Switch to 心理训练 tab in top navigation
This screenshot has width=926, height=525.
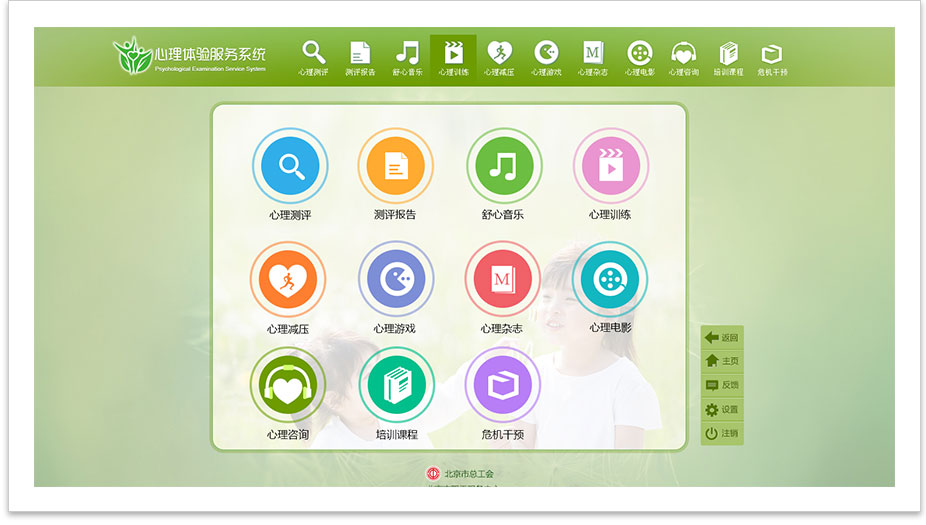453,59
